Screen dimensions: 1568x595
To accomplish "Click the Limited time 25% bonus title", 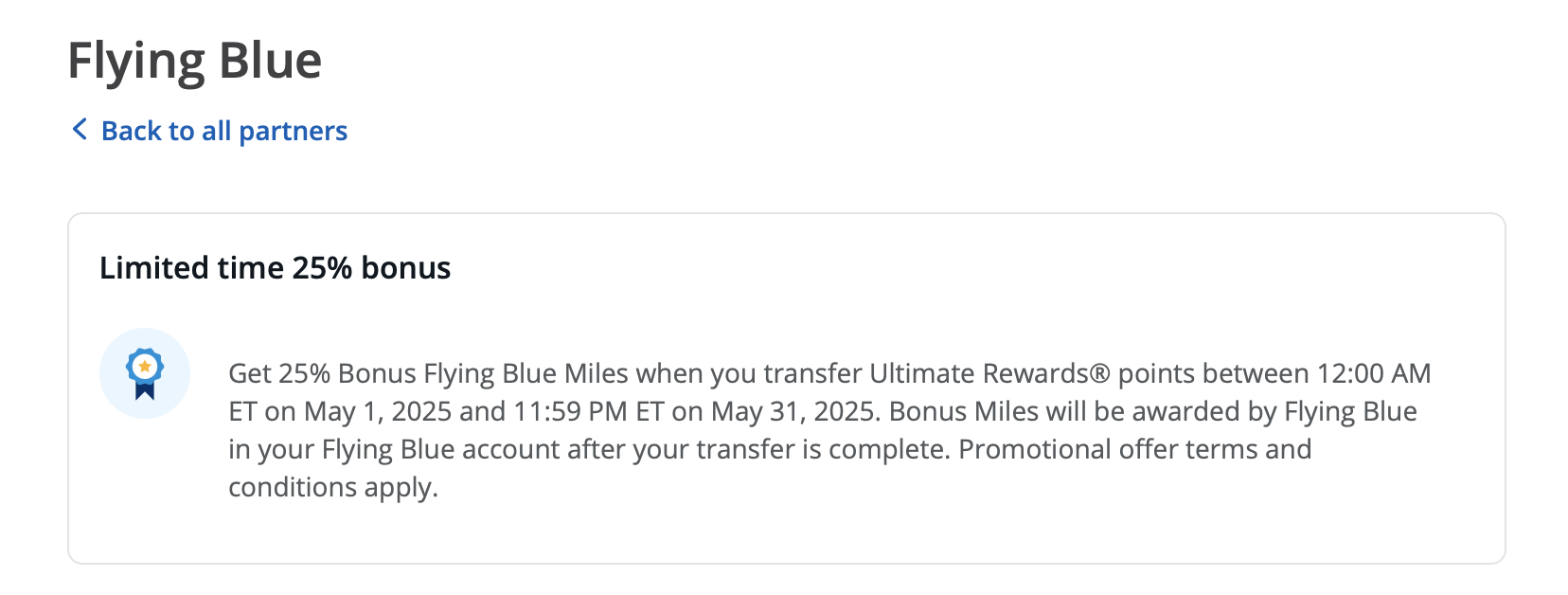I will 276,268.
